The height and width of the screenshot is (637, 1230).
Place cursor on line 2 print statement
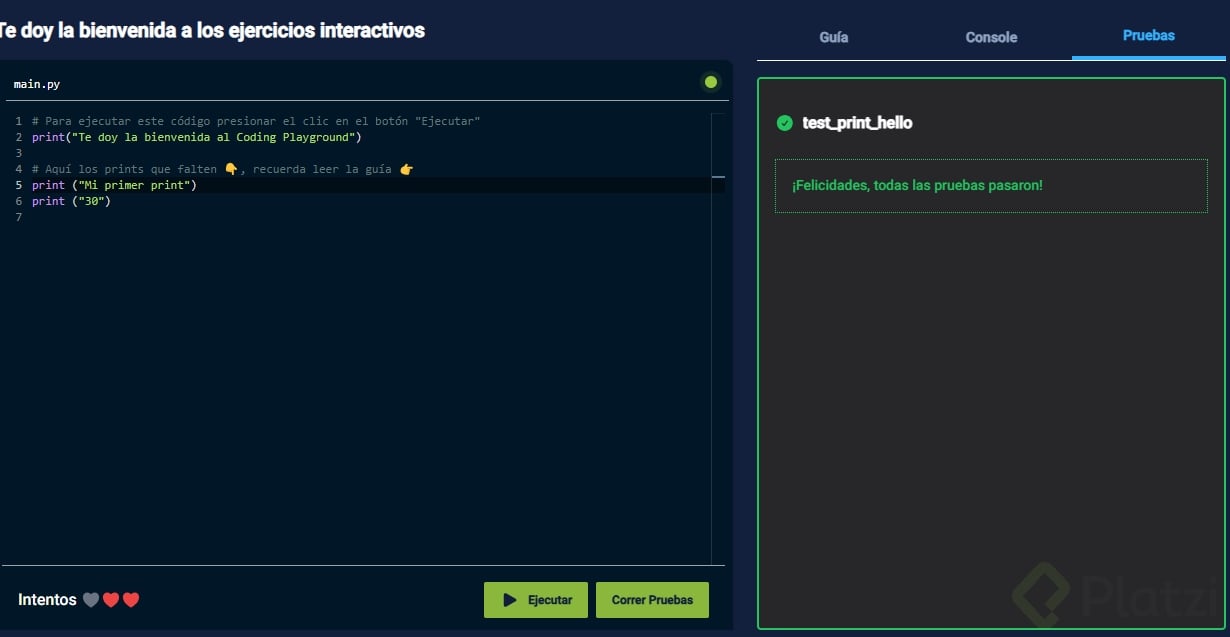[x=196, y=137]
